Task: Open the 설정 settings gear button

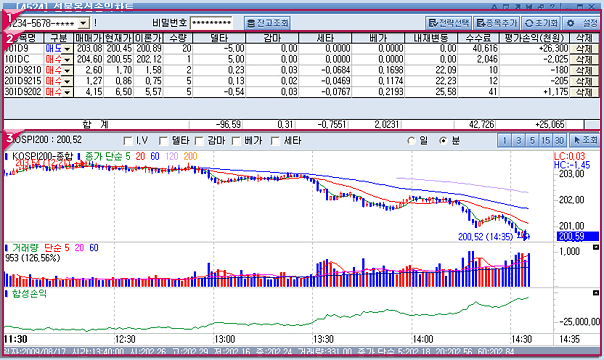Action: point(582,23)
